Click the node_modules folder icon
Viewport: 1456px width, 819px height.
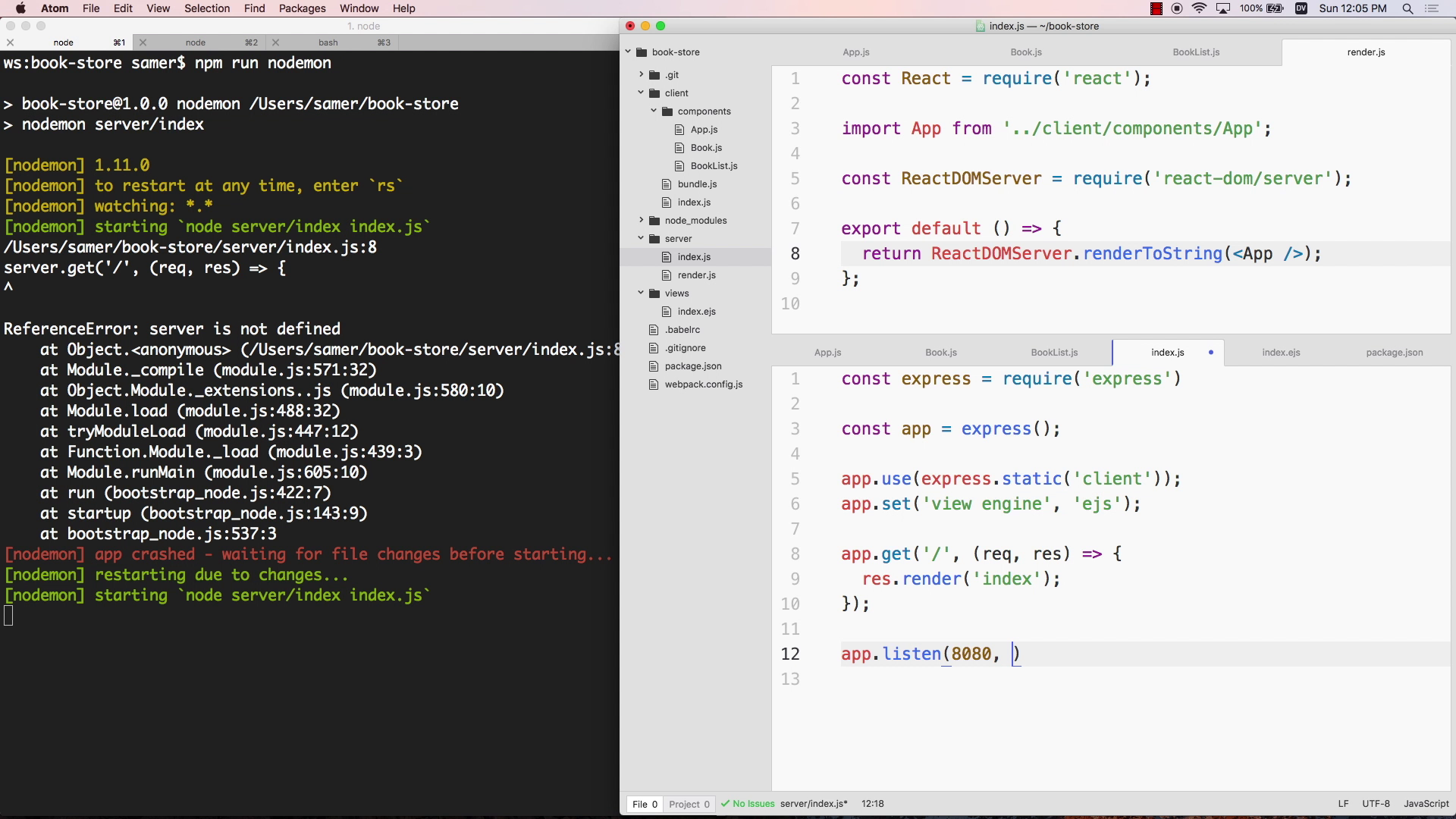(654, 221)
